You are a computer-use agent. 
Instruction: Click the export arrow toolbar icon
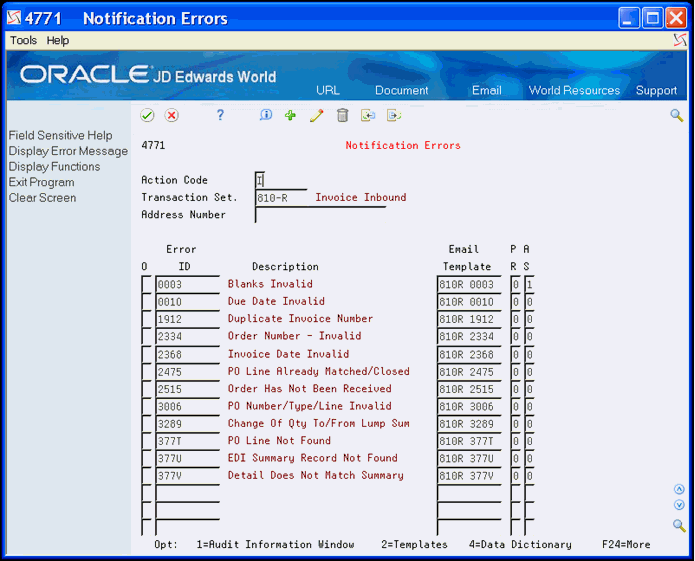pyautogui.click(x=394, y=116)
